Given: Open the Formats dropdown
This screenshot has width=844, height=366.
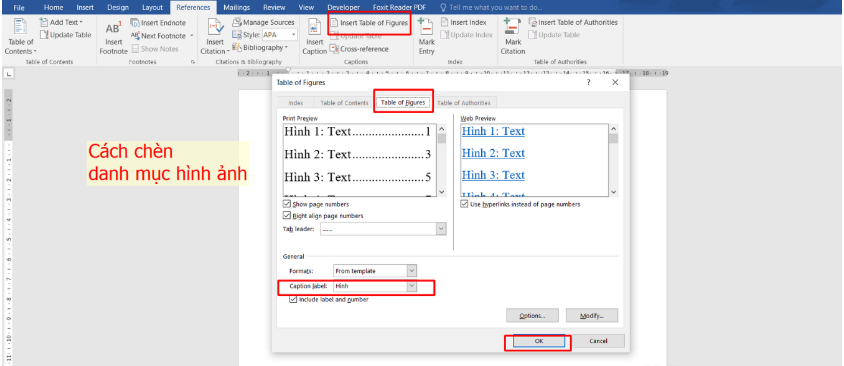Looking at the screenshot, I should point(411,271).
